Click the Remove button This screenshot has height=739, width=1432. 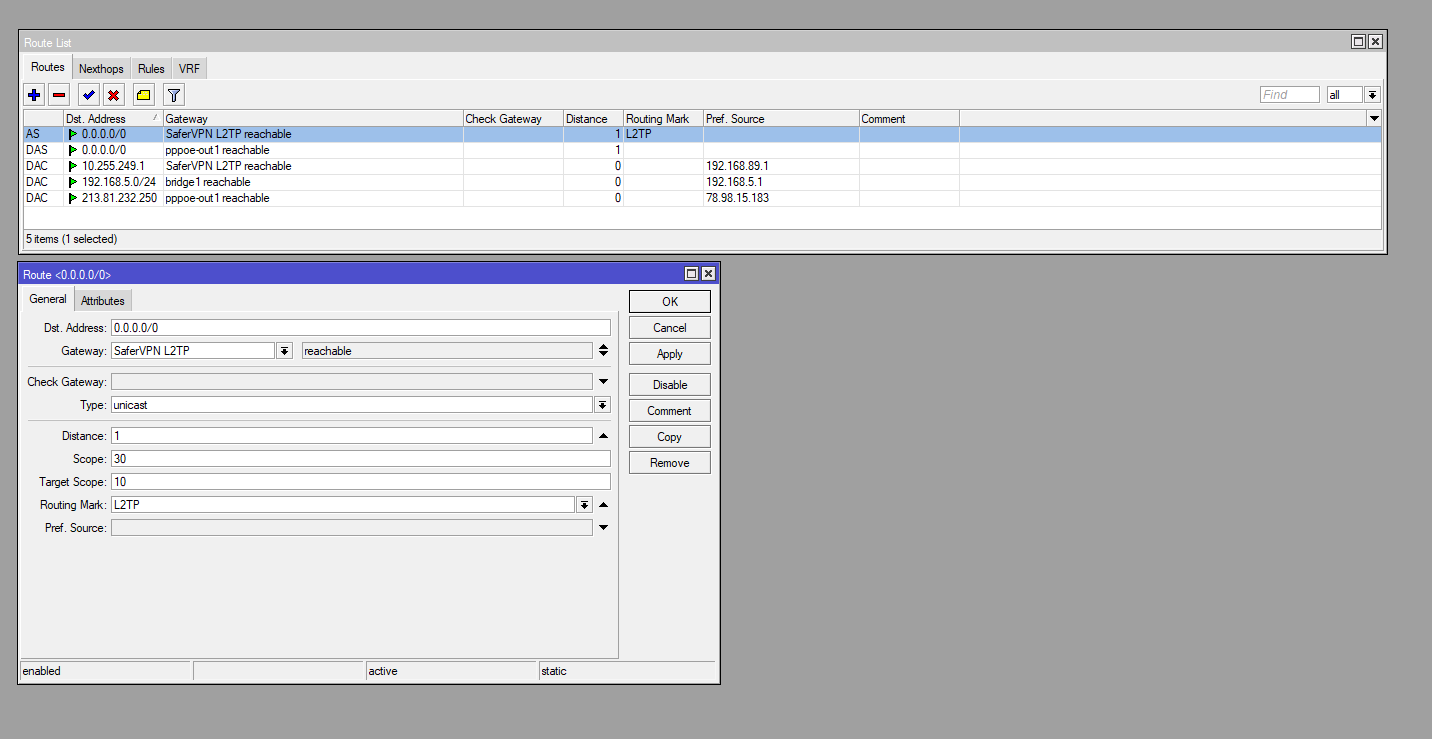670,462
